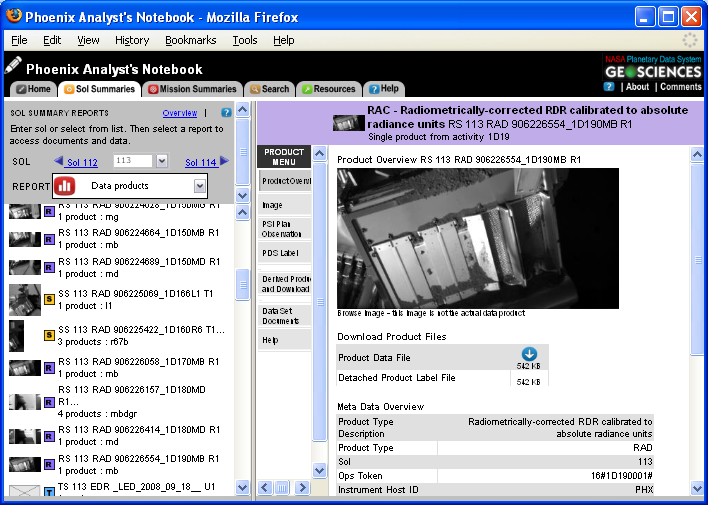Open the Edit menu
708x505 pixels.
tap(52, 40)
